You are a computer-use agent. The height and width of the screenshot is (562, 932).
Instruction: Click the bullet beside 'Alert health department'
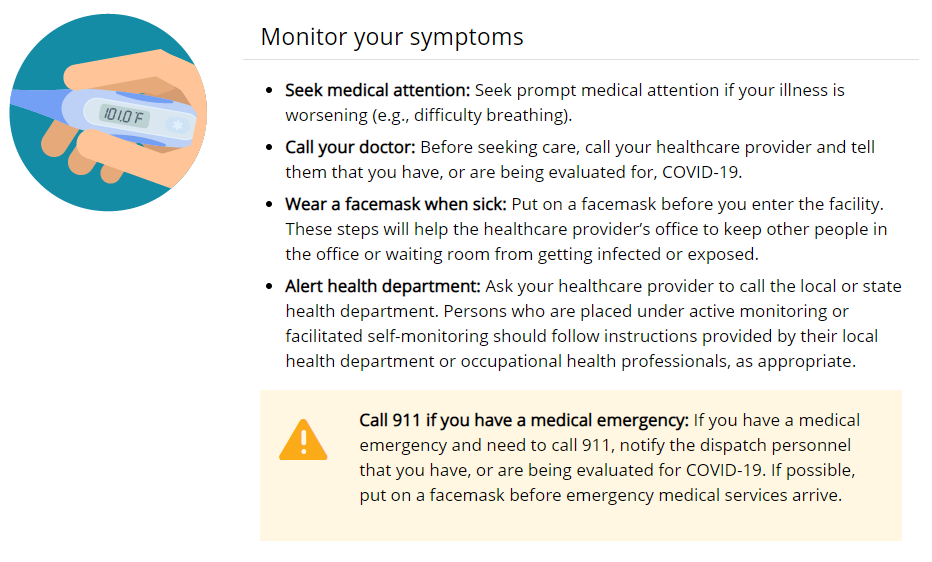(x=269, y=286)
